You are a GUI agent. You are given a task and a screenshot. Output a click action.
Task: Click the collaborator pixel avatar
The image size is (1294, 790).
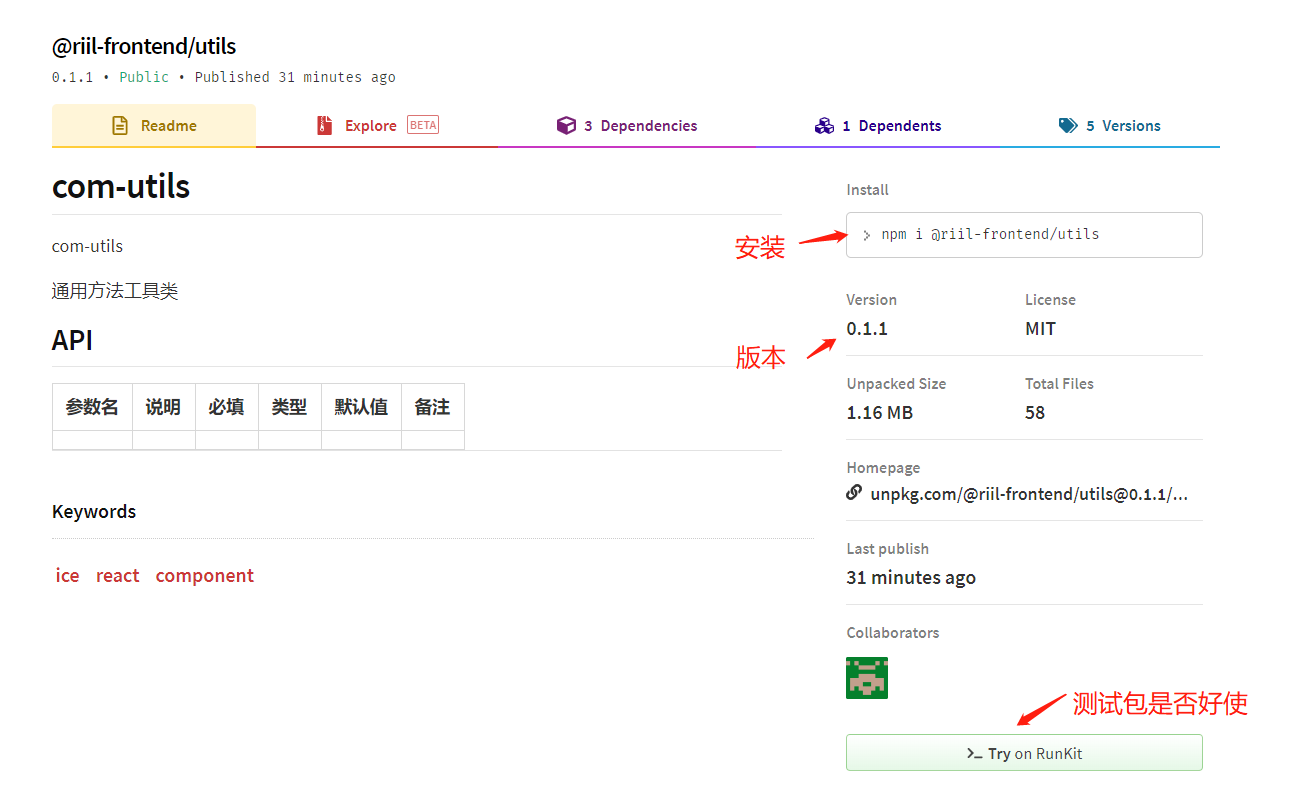[x=867, y=678]
